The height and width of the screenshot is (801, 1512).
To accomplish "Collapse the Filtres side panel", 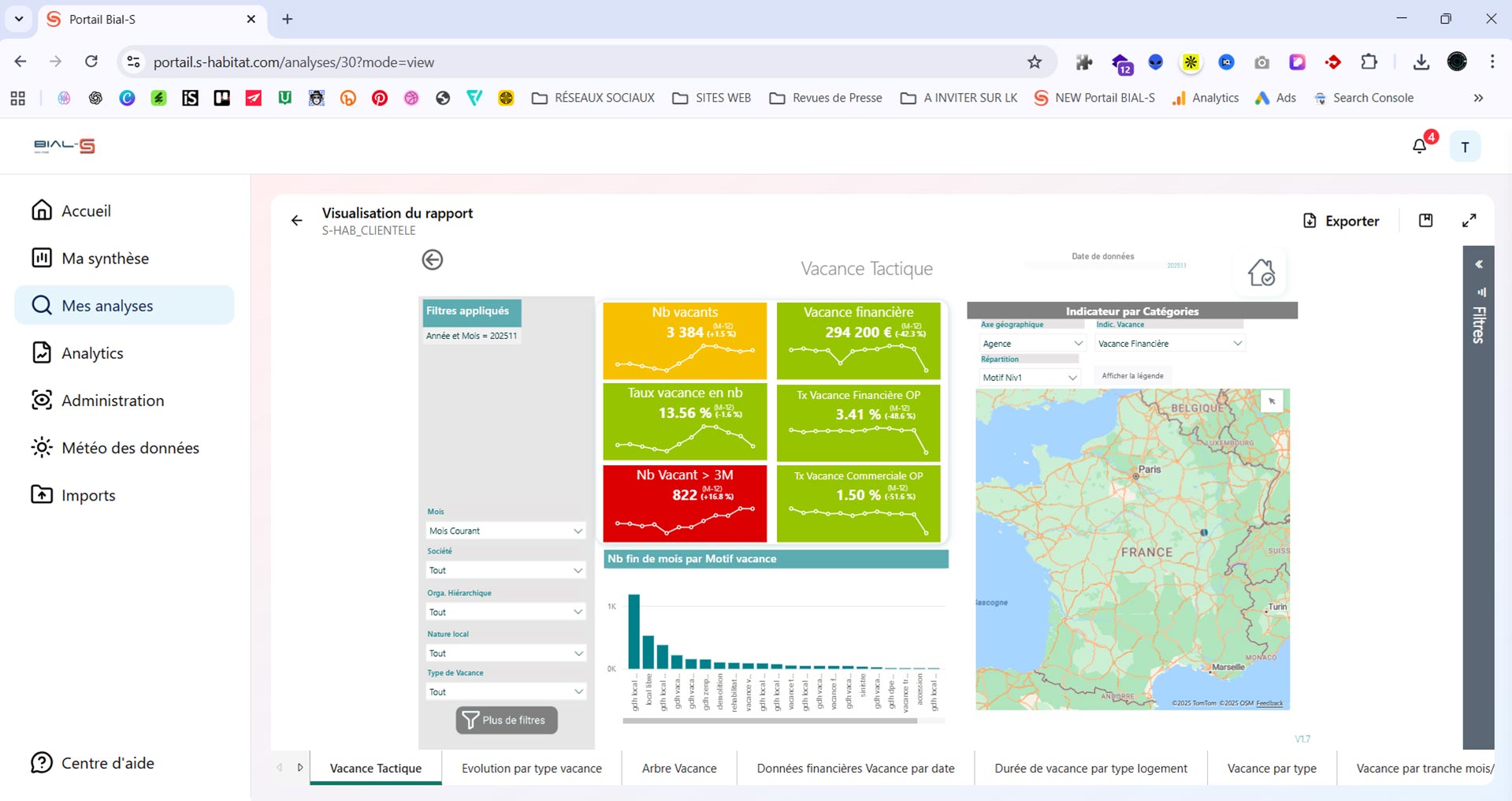I will (1479, 265).
